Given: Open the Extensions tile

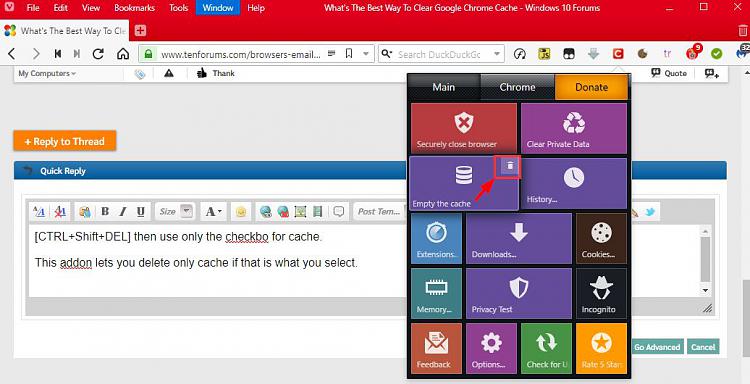Looking at the screenshot, I should point(436,238).
